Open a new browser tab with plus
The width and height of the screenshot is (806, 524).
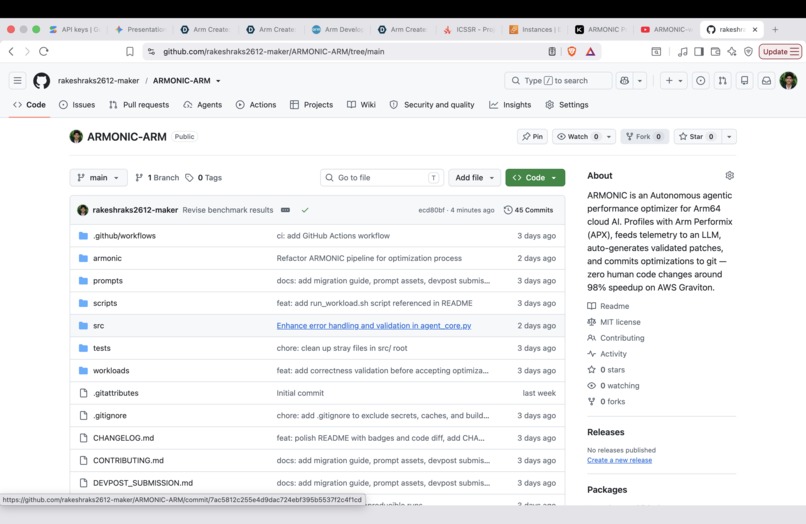[775, 29]
